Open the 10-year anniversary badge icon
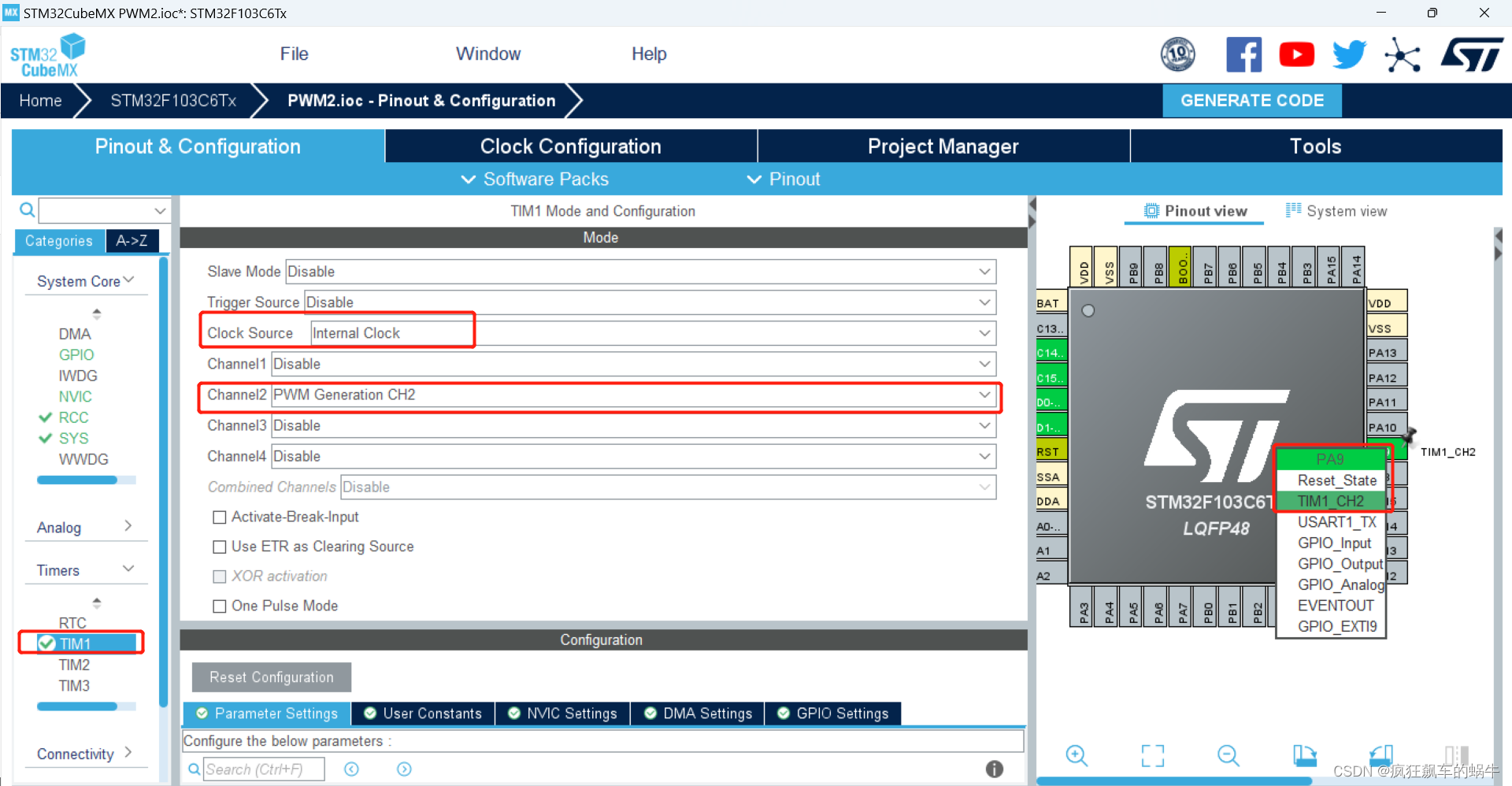 pos(1177,54)
